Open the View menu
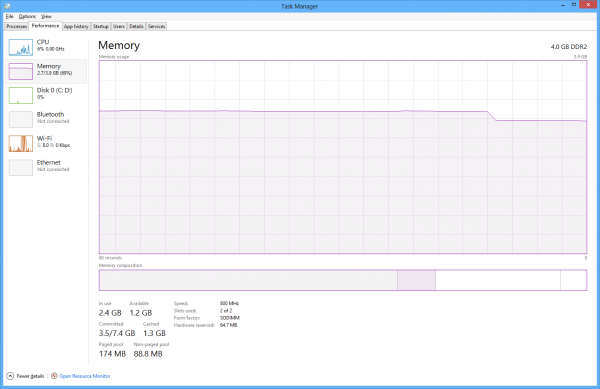 click(x=46, y=16)
